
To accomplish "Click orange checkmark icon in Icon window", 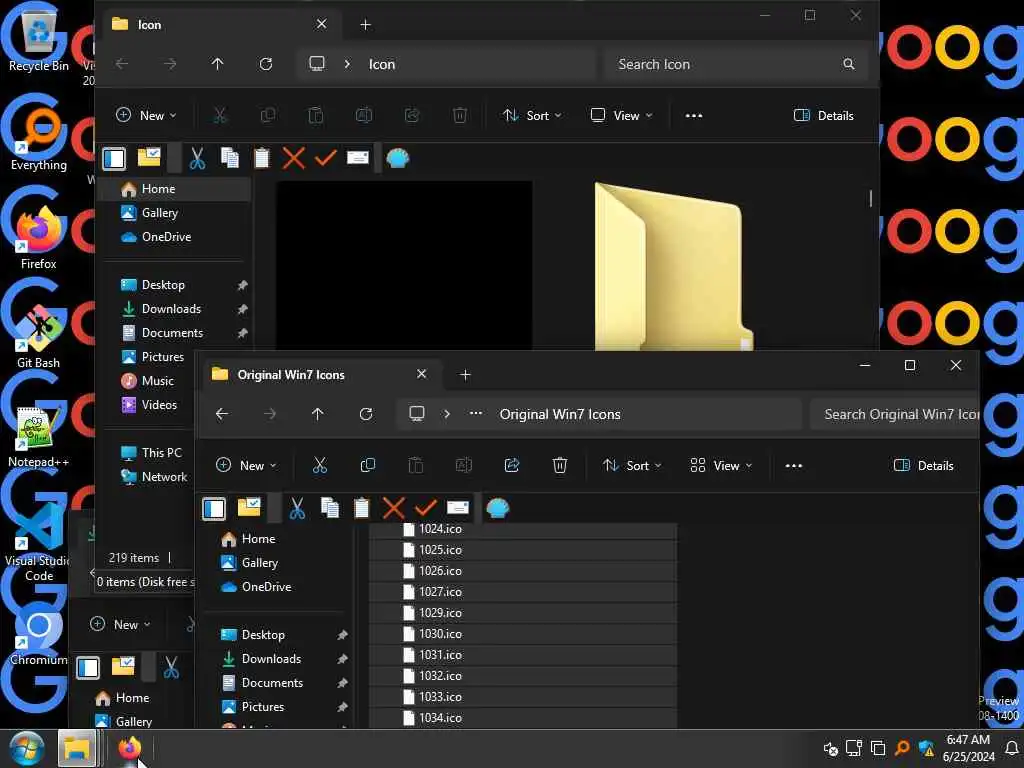I will pyautogui.click(x=326, y=157).
